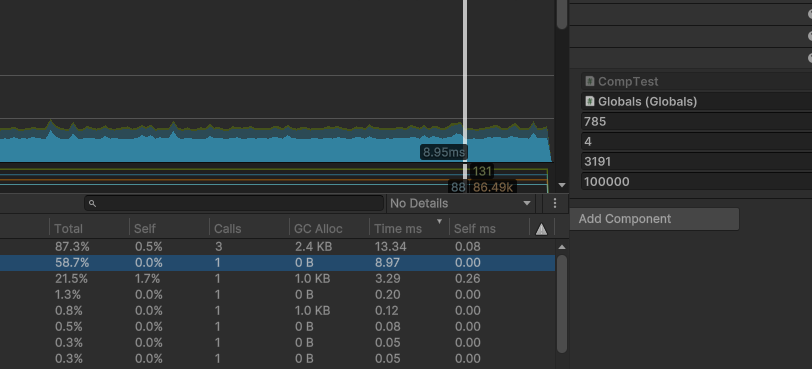
Task: Click the hierarchy table vertical scrollbar
Action: [561, 303]
